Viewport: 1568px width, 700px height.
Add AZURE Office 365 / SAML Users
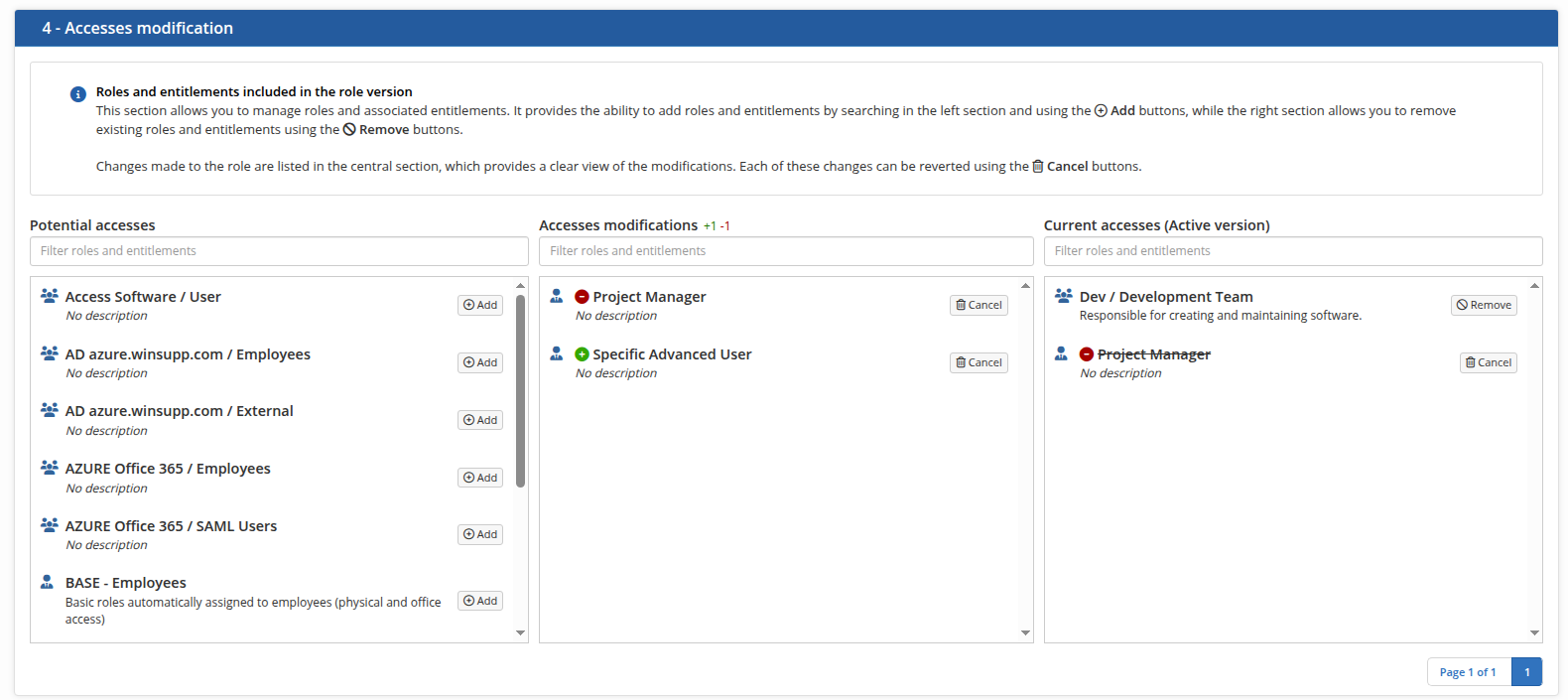[x=480, y=534]
